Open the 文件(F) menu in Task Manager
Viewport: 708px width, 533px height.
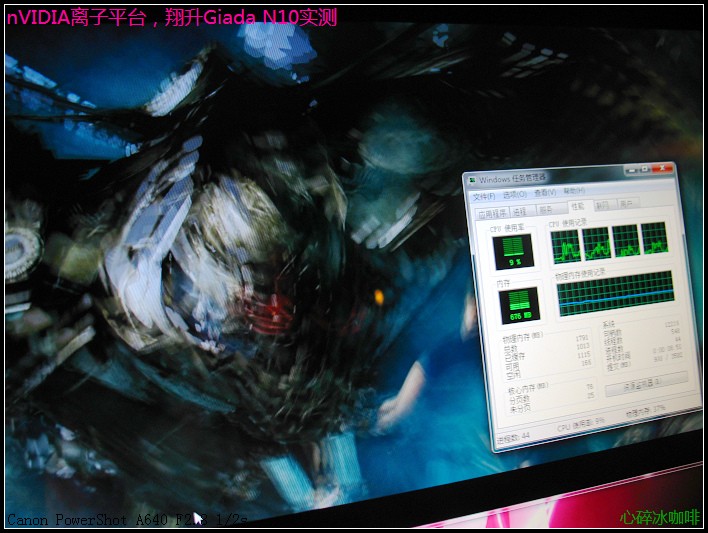click(484, 196)
